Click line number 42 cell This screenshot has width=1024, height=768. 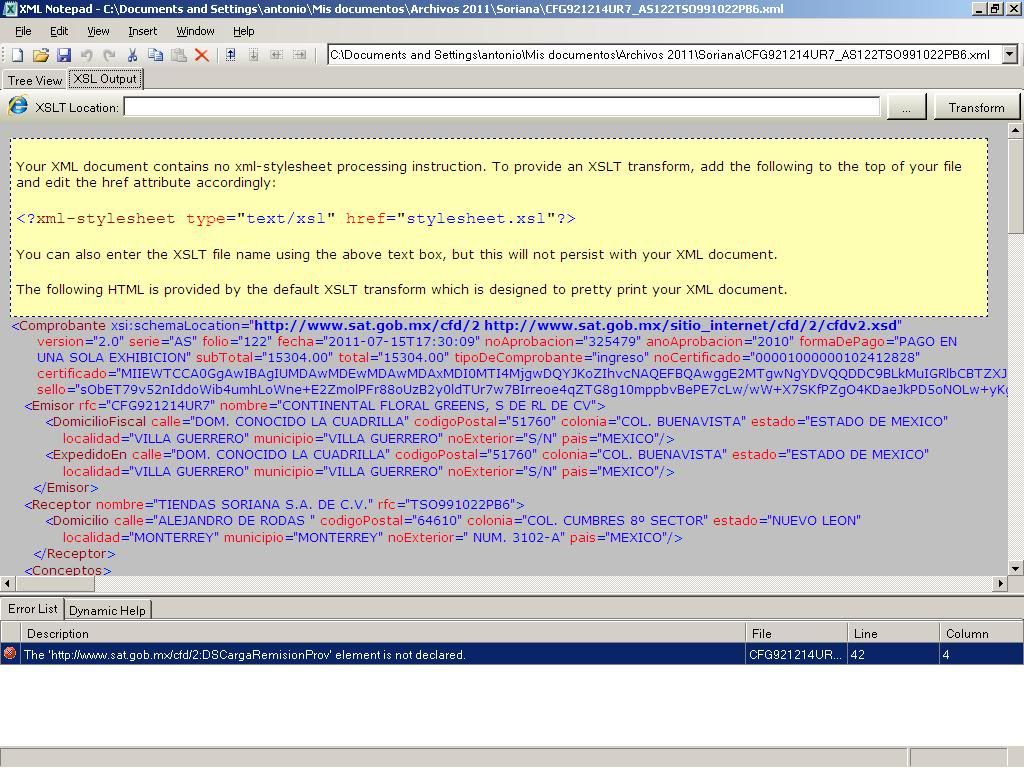tap(893, 654)
